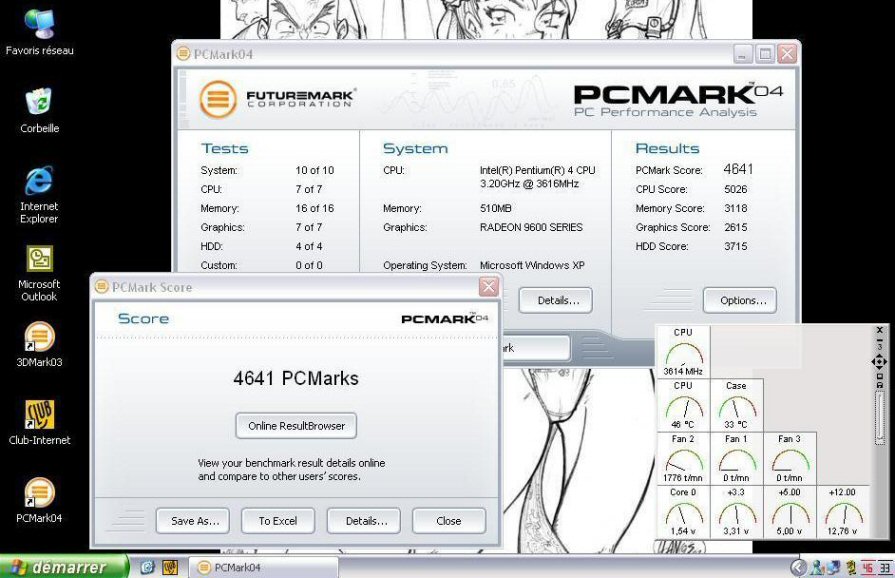Image resolution: width=895 pixels, height=578 pixels.
Task: Click Save As... in the score dialog
Action: [x=193, y=521]
